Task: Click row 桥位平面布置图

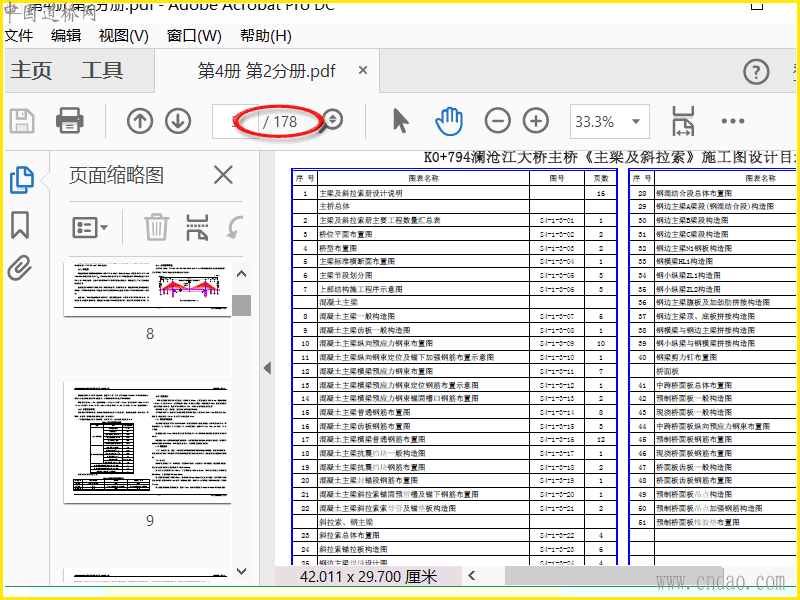Action: pos(454,234)
